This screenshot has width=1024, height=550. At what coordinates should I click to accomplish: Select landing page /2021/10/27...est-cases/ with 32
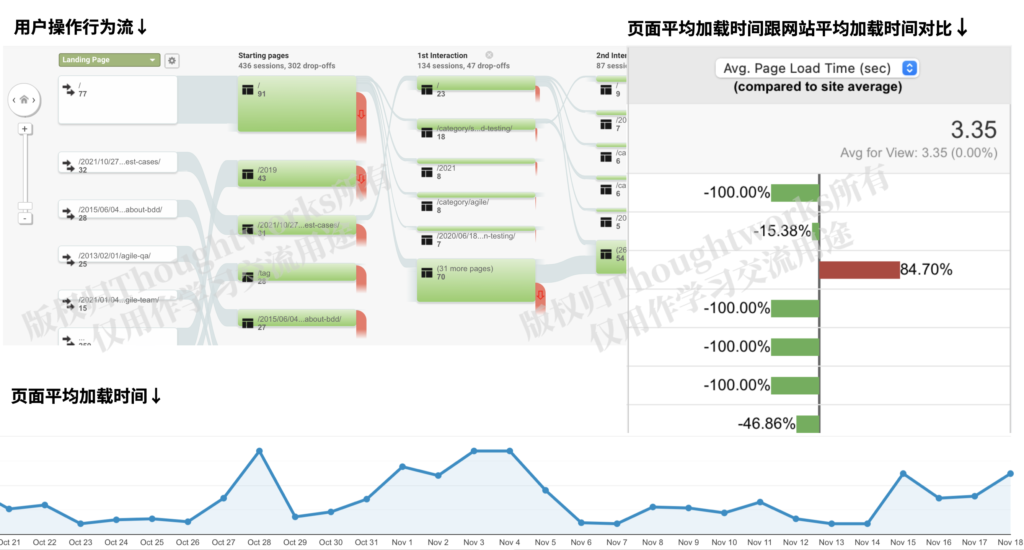(118, 163)
